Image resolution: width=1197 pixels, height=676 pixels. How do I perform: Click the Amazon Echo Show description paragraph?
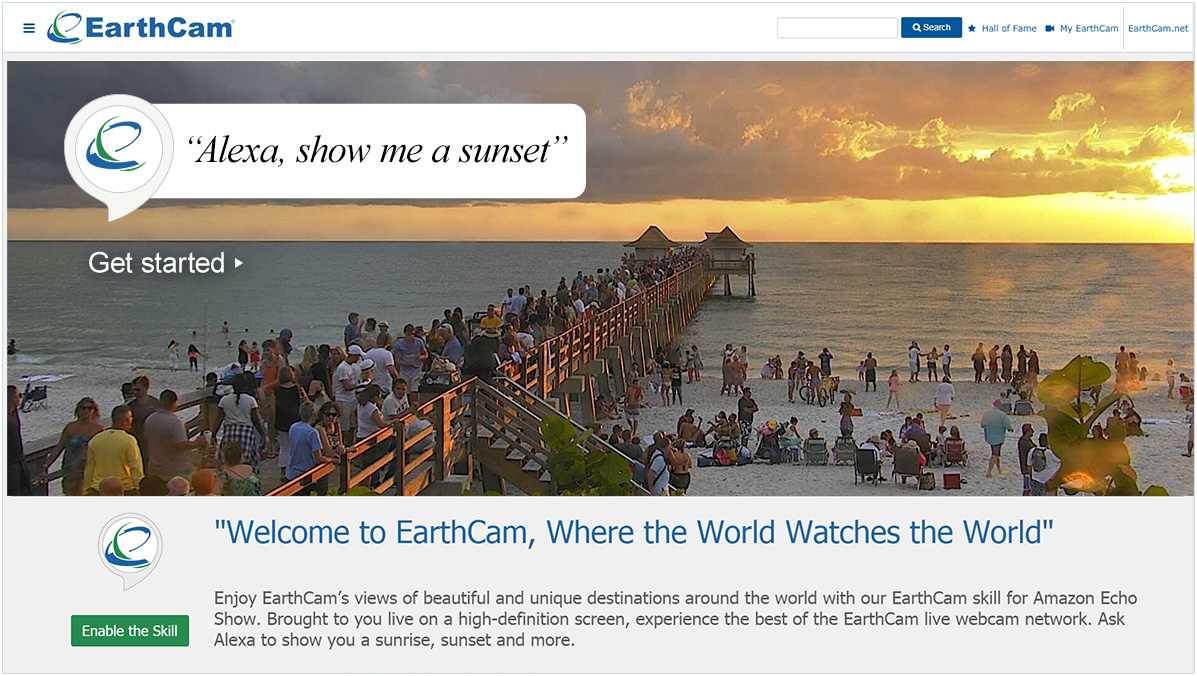[x=675, y=619]
